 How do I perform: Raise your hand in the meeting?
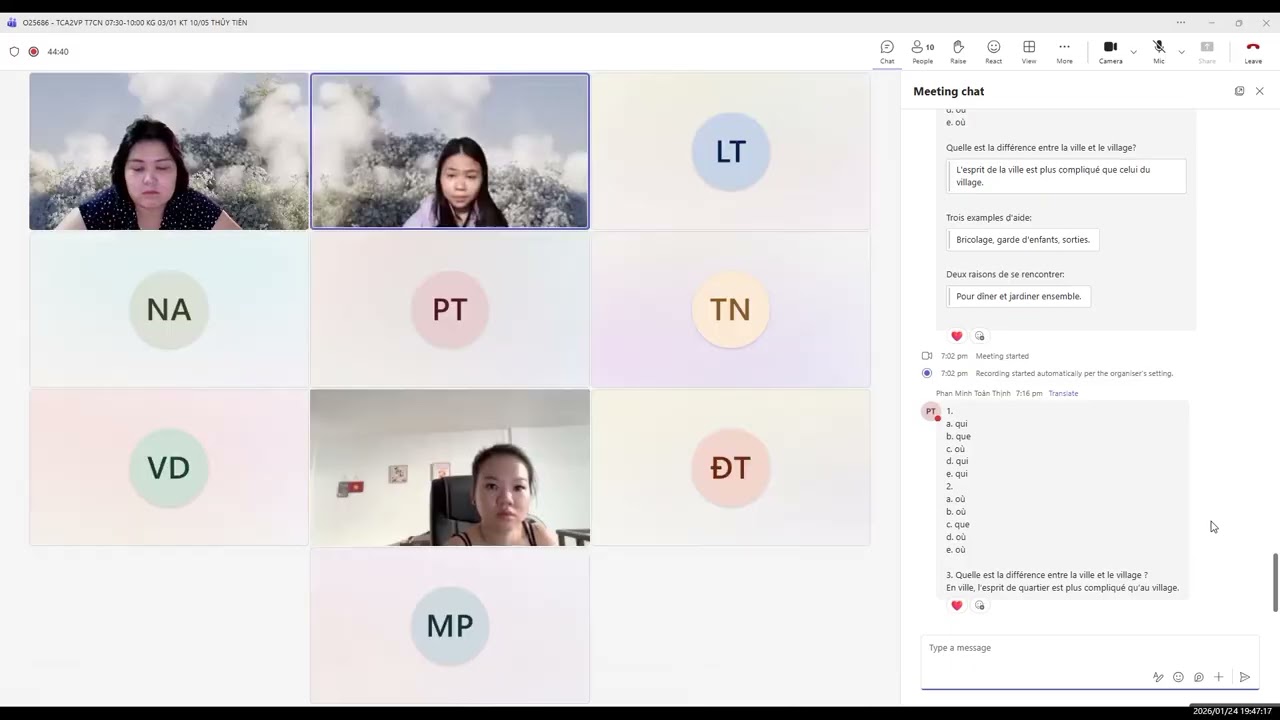958,52
